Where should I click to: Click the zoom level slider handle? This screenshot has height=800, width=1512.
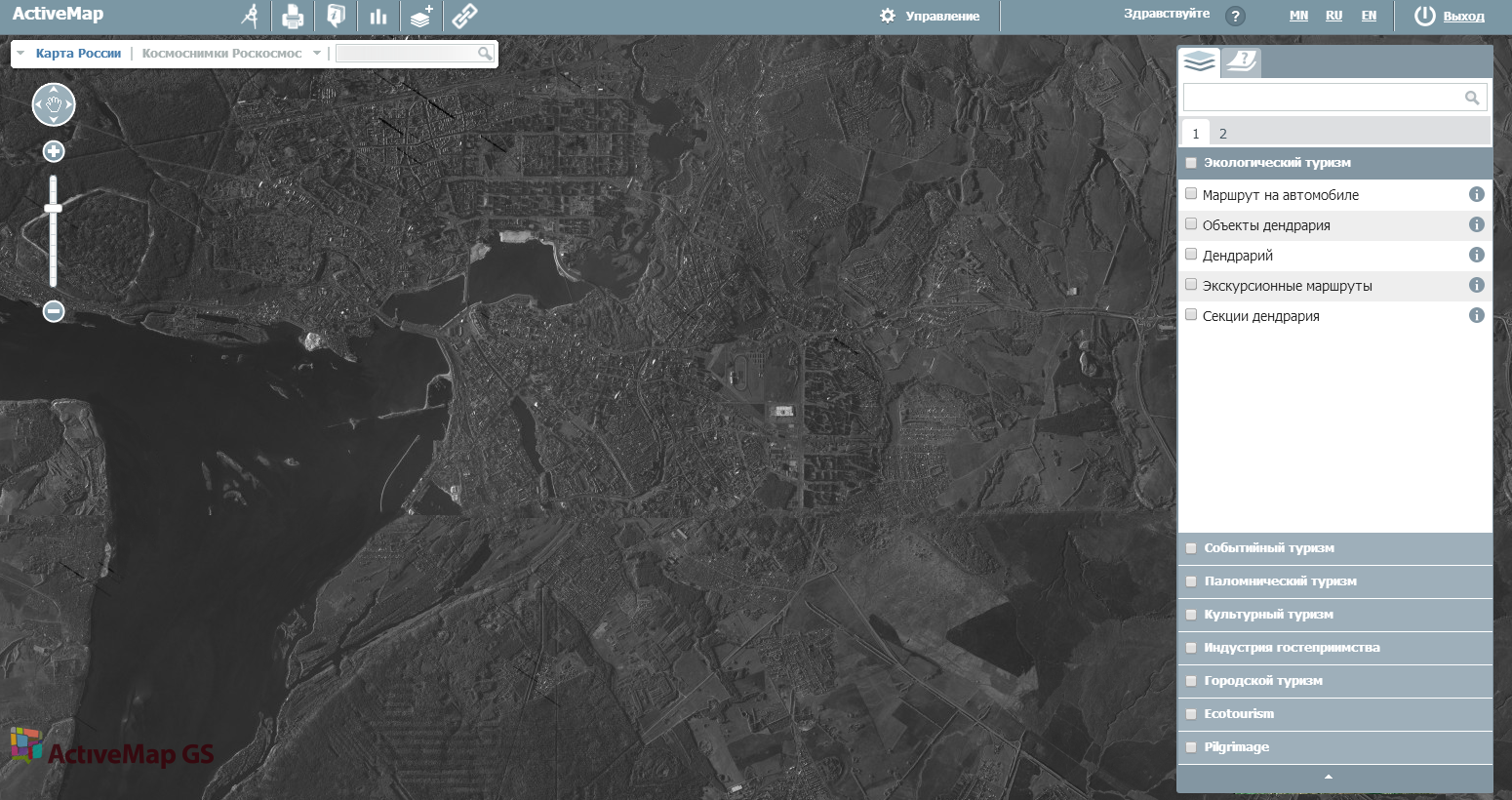click(x=54, y=208)
